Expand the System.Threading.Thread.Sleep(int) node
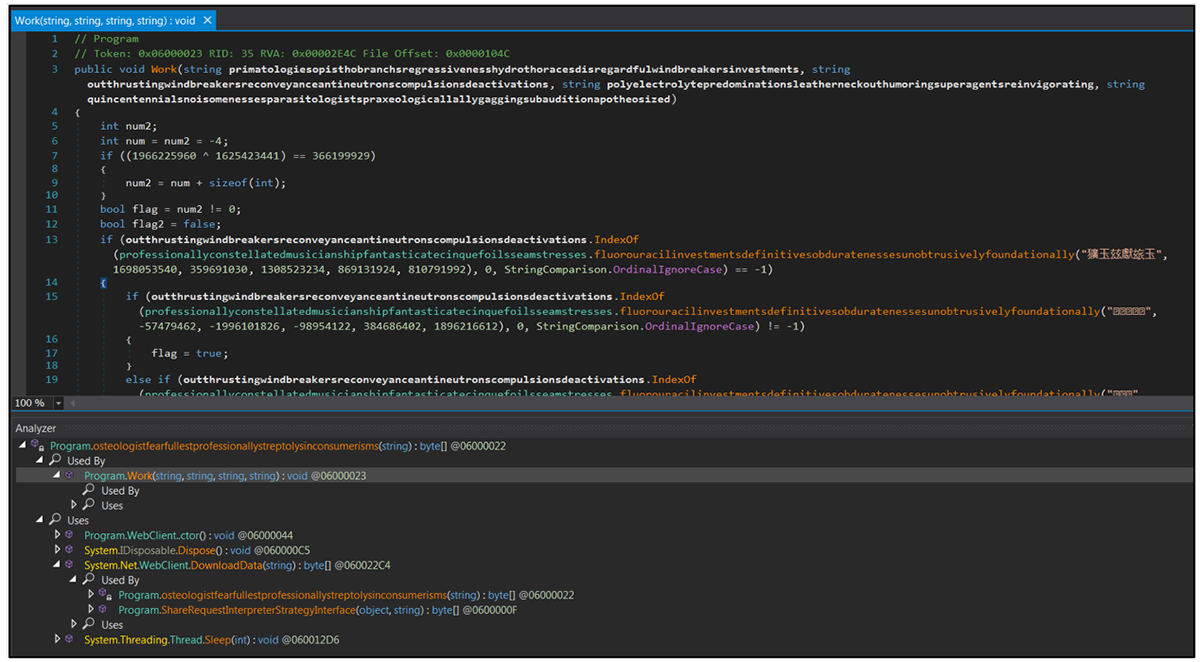 click(x=57, y=640)
